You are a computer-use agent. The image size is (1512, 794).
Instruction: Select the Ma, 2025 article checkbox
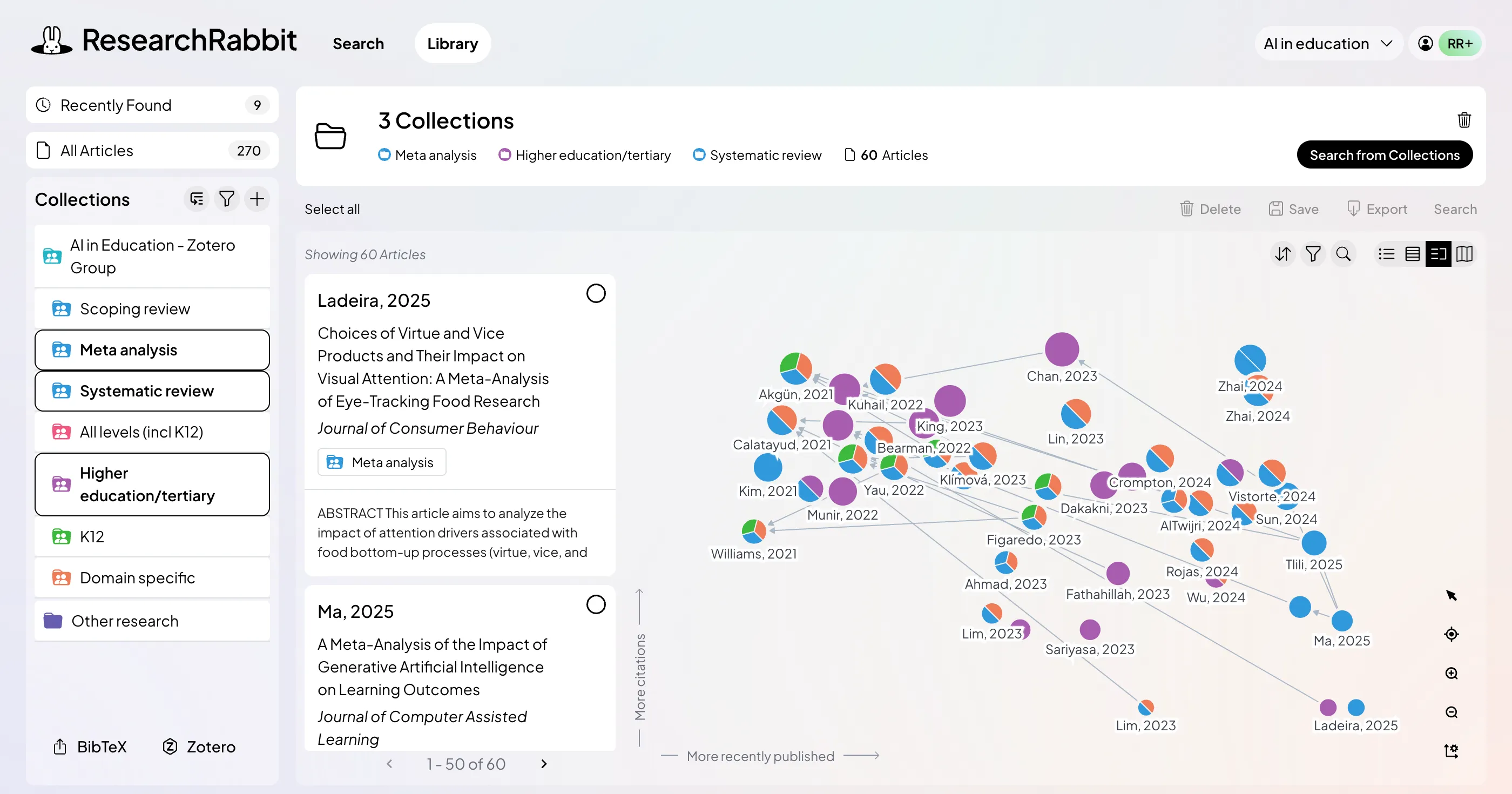pyautogui.click(x=596, y=604)
